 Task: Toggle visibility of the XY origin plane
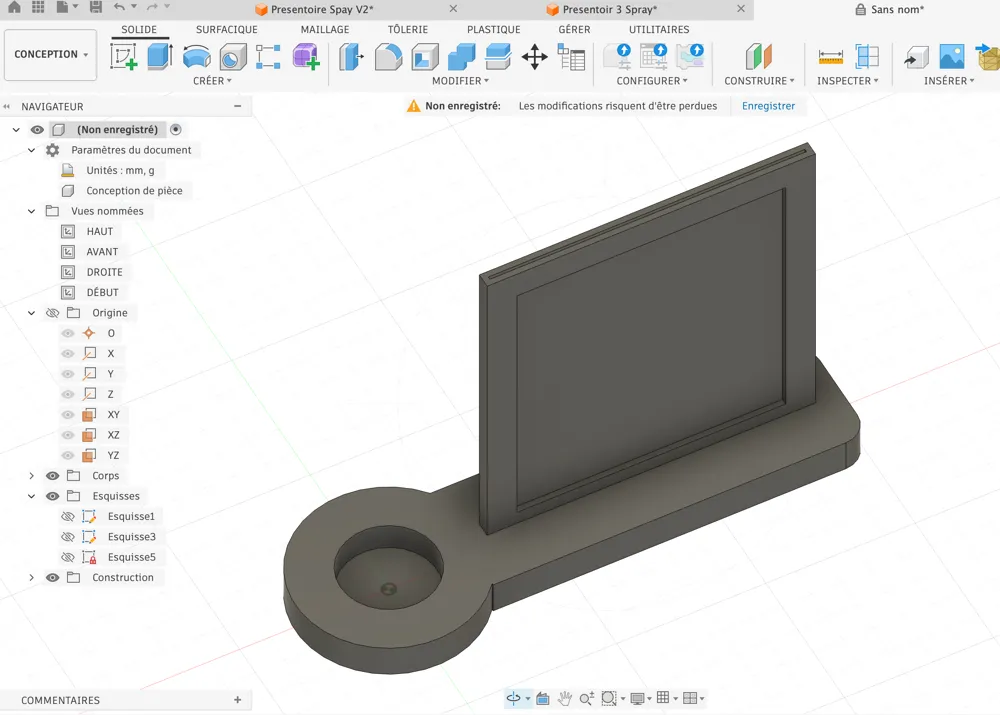[x=68, y=415]
